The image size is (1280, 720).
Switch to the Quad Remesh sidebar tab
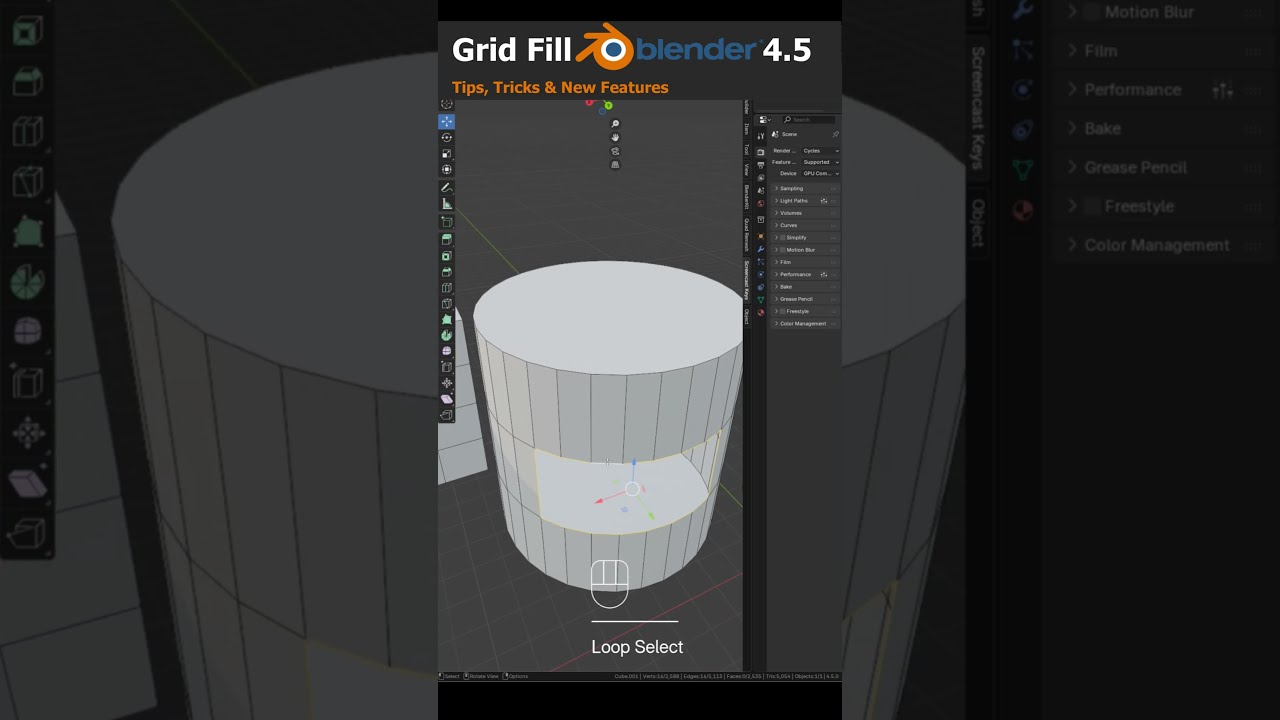[x=746, y=235]
